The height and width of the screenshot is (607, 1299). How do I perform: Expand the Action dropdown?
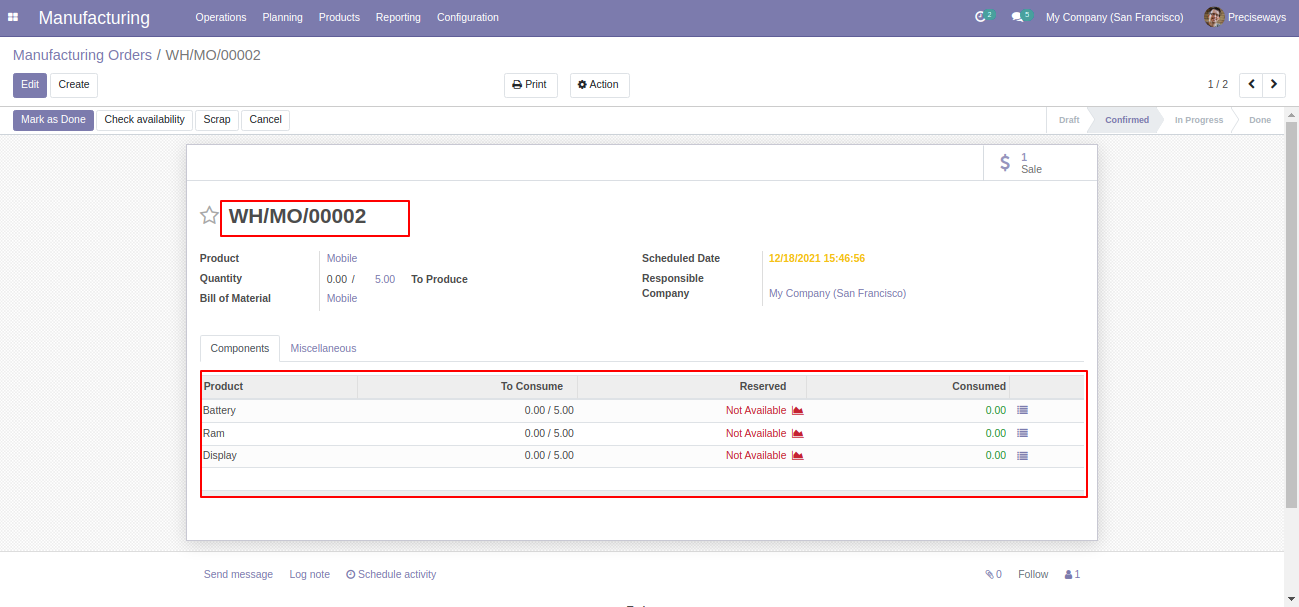pos(599,85)
